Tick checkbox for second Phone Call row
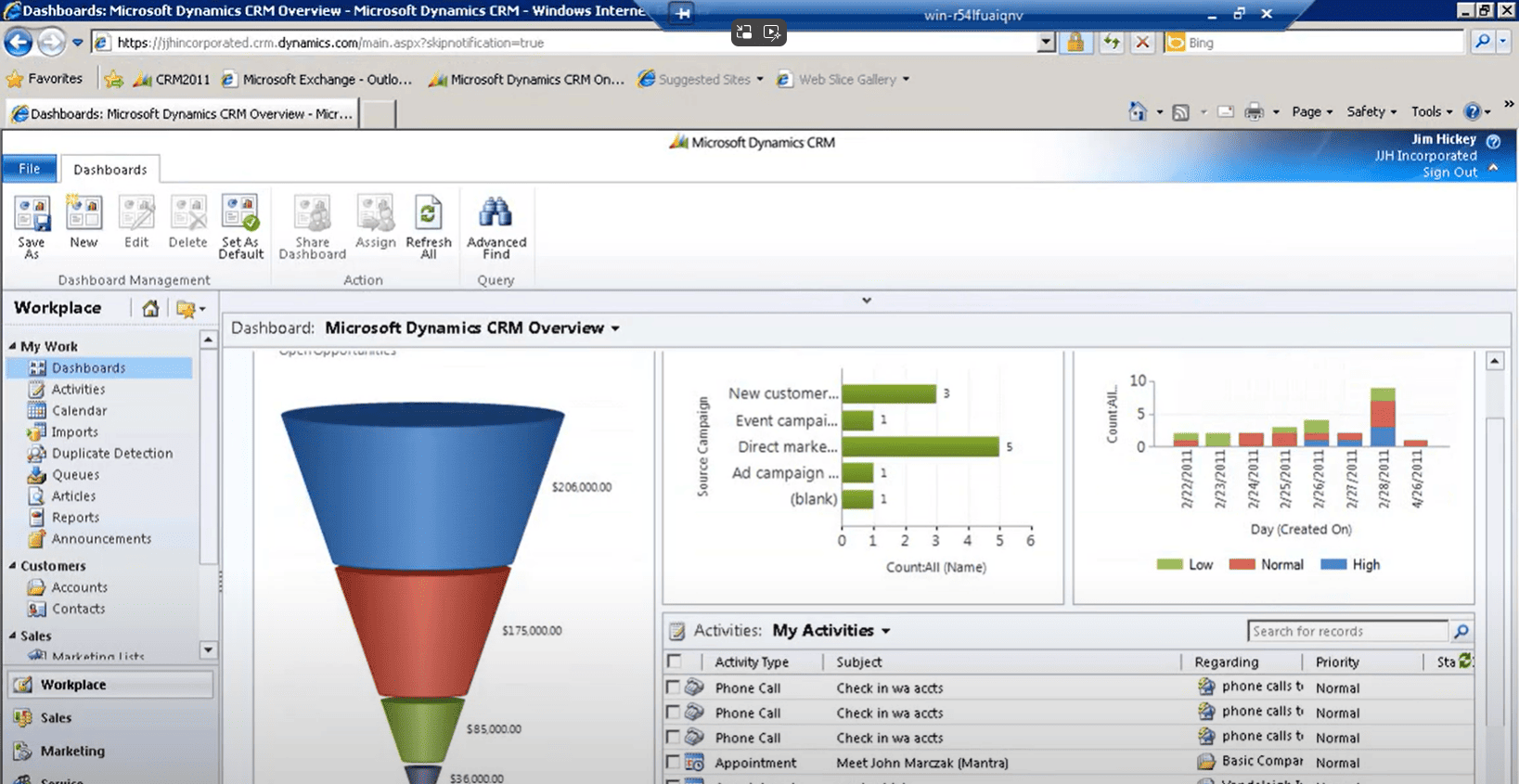 point(674,713)
